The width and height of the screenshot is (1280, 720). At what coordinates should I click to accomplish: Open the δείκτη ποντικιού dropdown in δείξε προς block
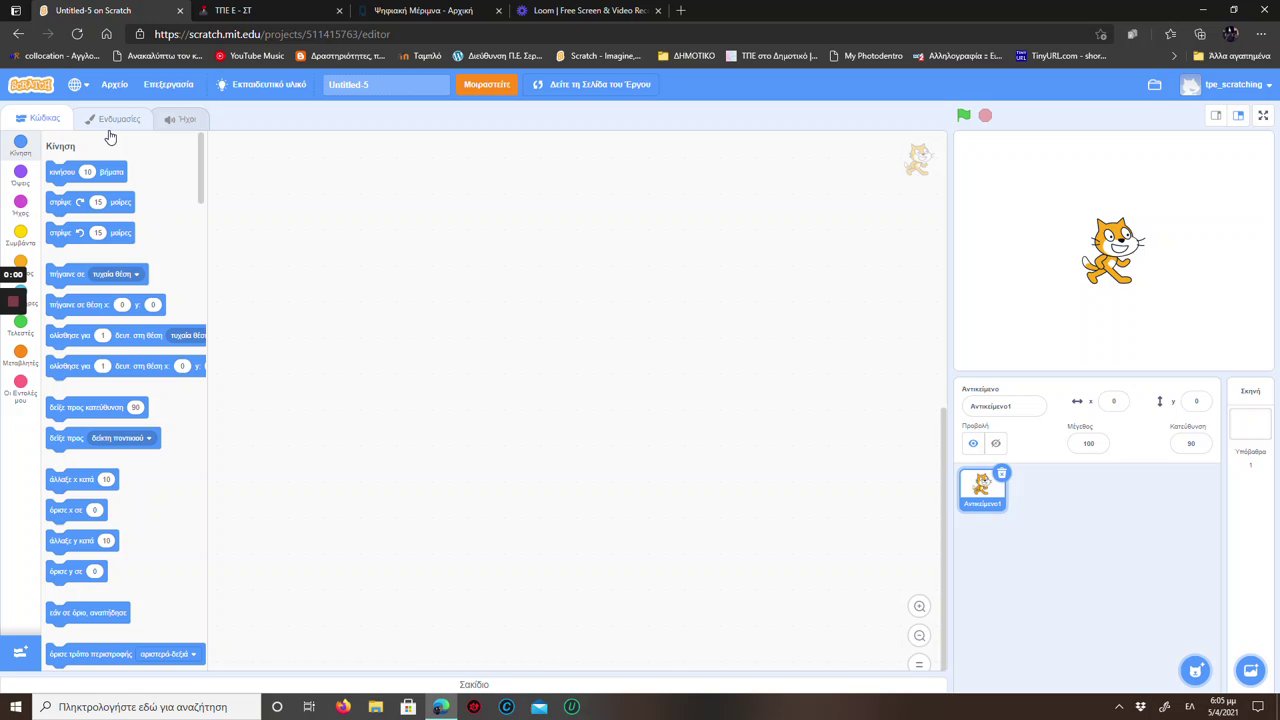121,438
